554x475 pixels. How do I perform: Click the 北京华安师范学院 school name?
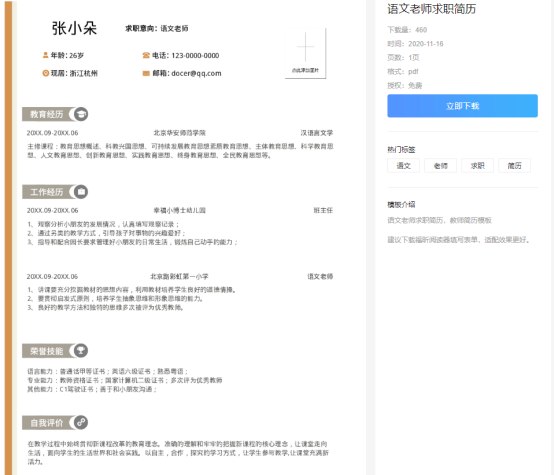click(x=179, y=133)
